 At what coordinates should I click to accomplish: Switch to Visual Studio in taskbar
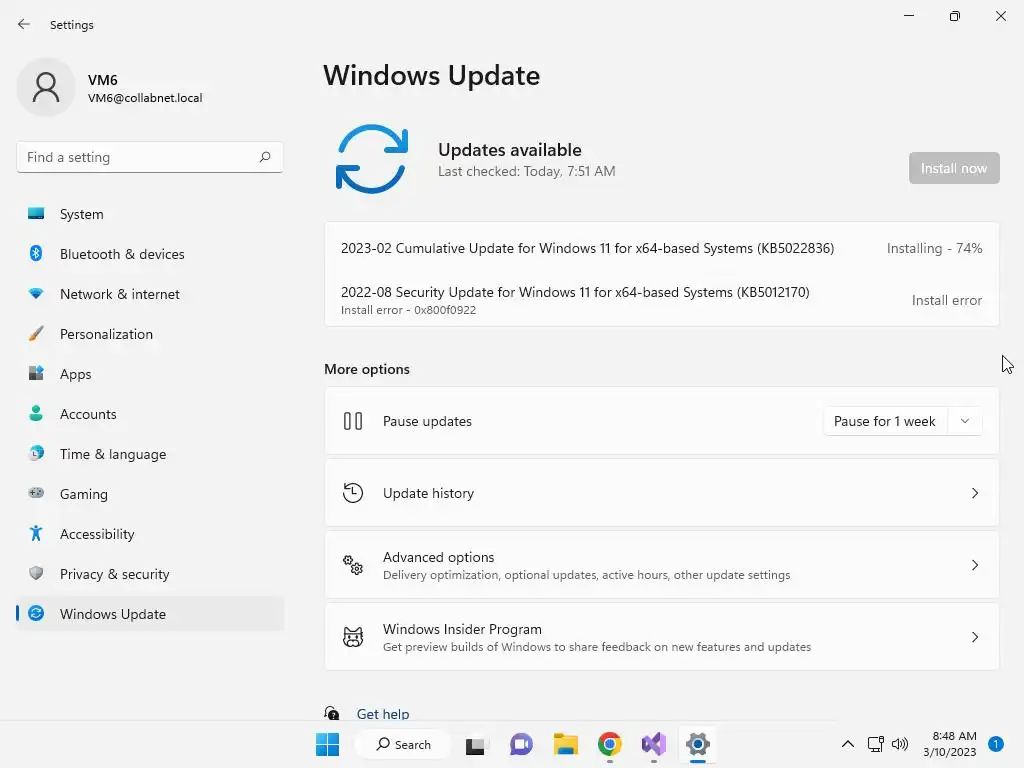(x=654, y=744)
